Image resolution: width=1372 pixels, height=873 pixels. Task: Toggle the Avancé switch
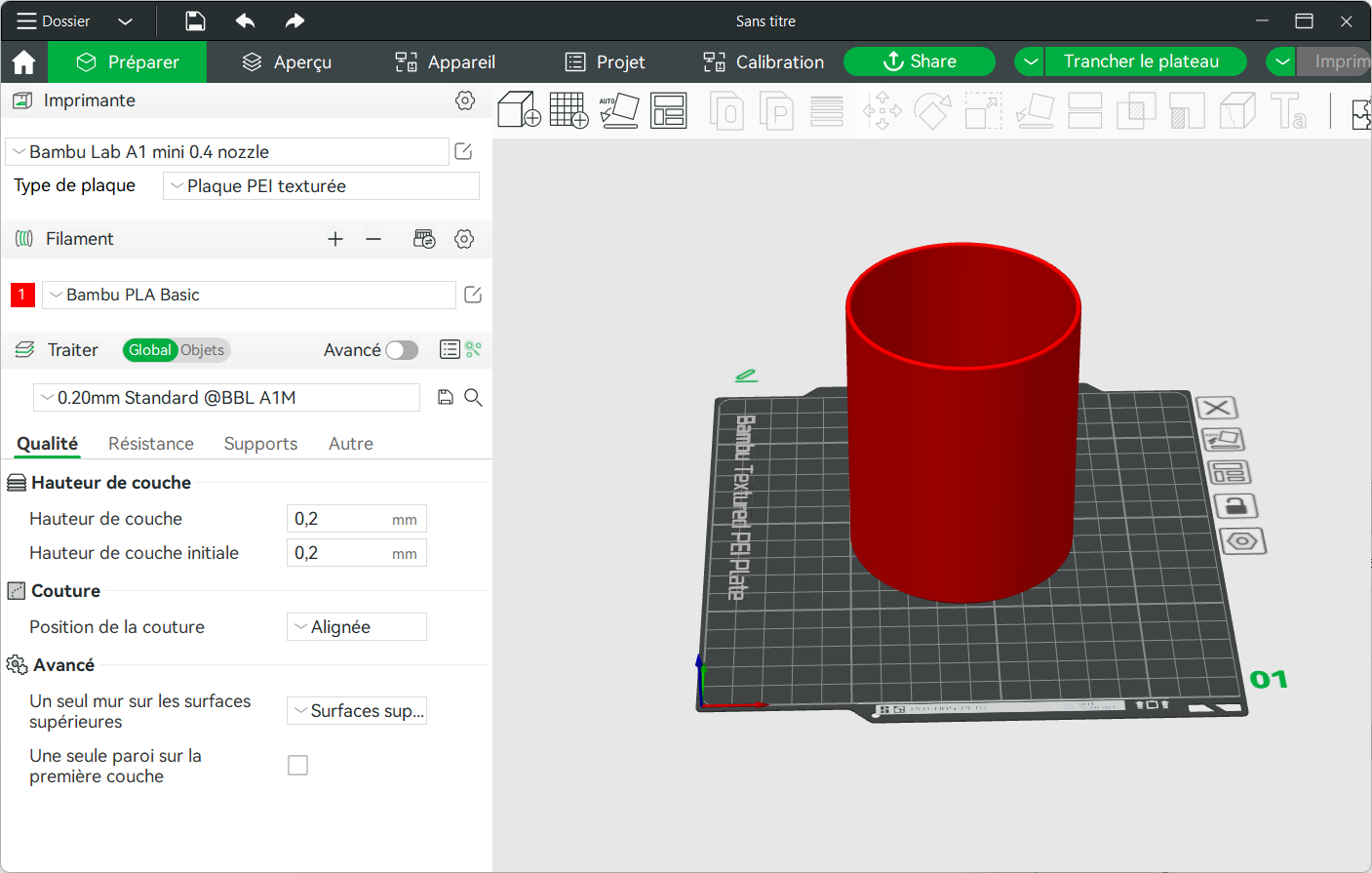click(402, 350)
